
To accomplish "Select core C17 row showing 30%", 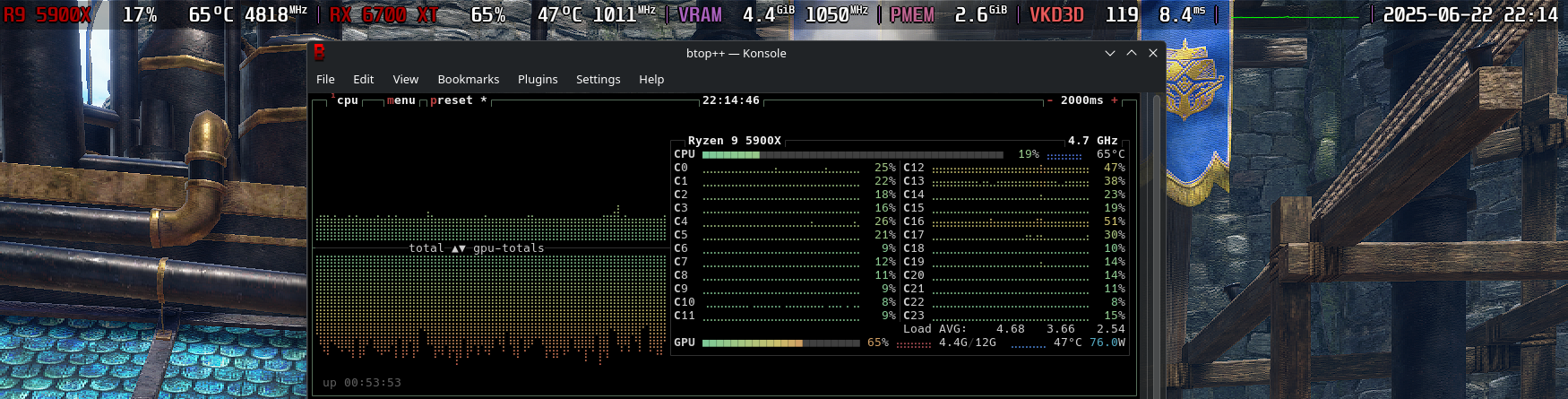I will click(x=1014, y=235).
